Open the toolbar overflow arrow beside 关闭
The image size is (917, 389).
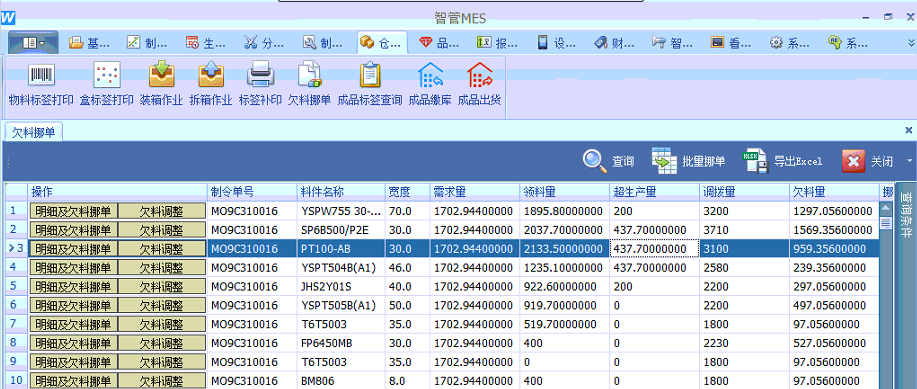click(909, 161)
